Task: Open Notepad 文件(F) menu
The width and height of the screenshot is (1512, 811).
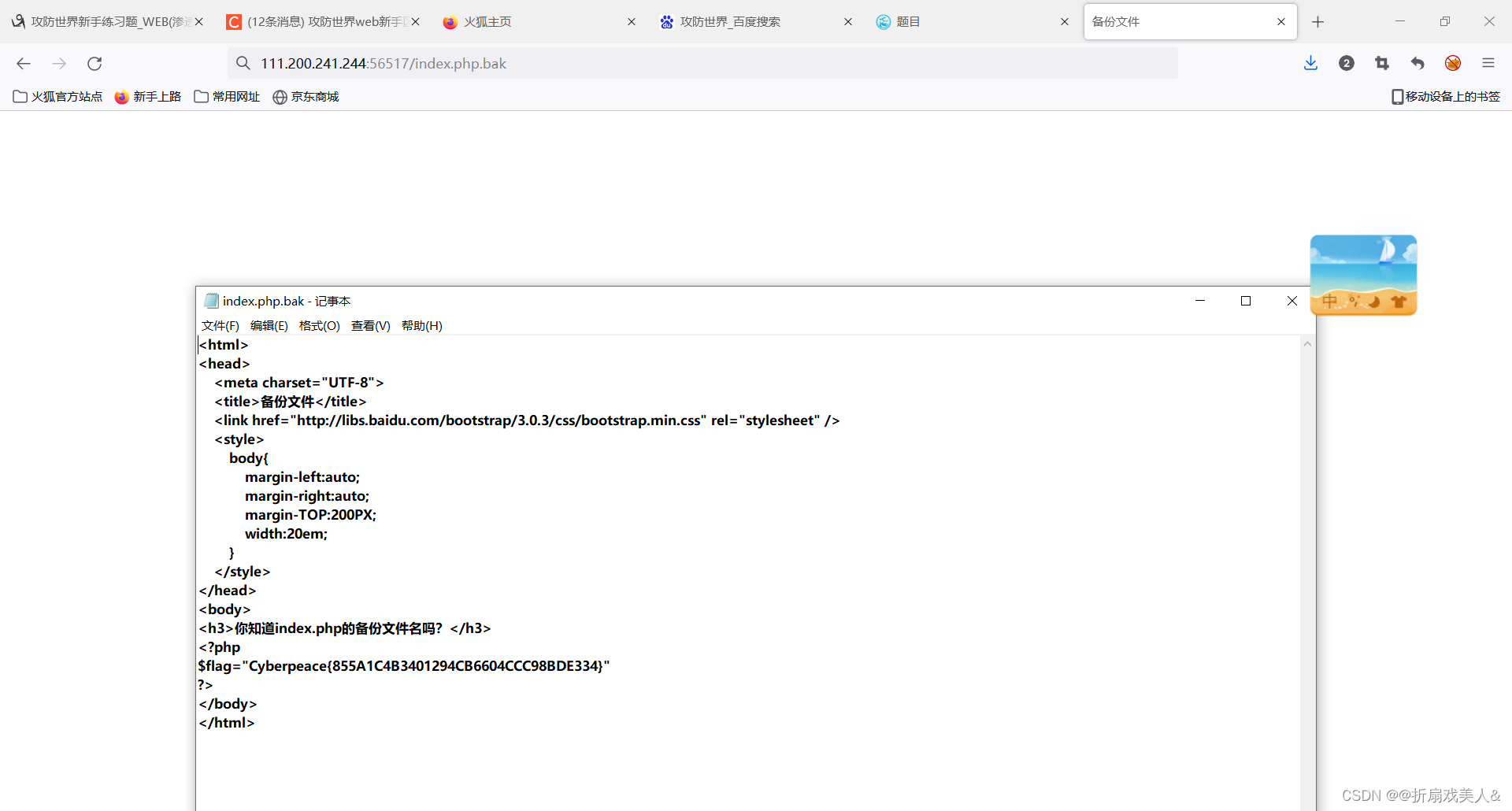Action: click(x=220, y=326)
